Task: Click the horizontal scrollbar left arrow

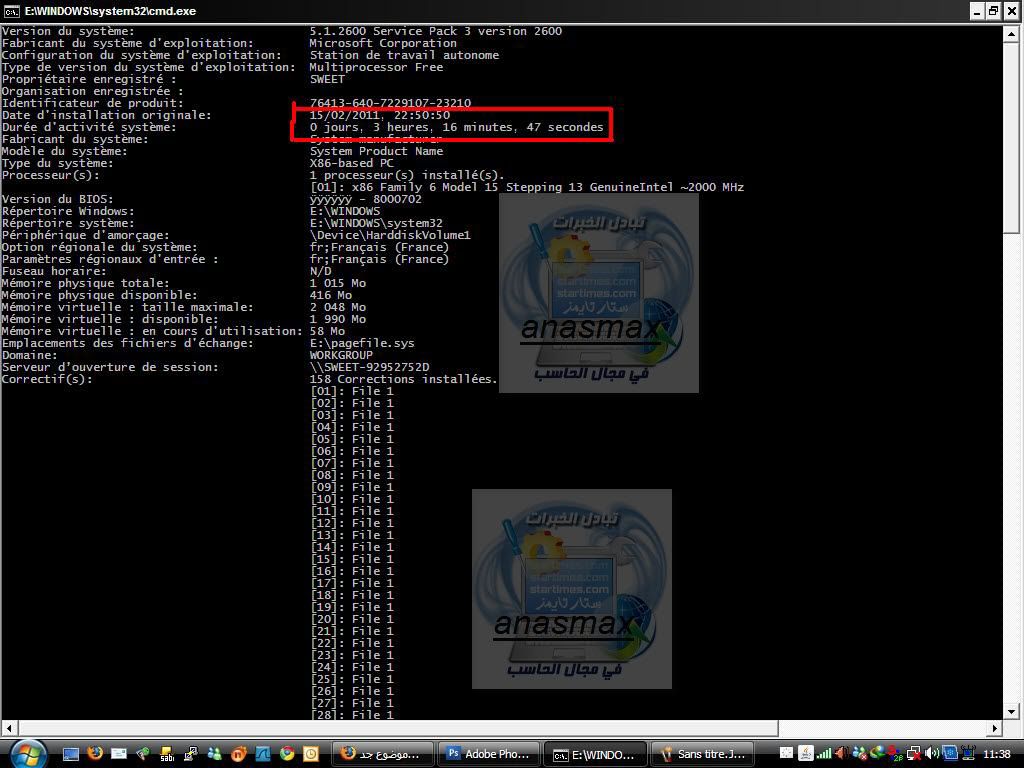Action: (9, 728)
